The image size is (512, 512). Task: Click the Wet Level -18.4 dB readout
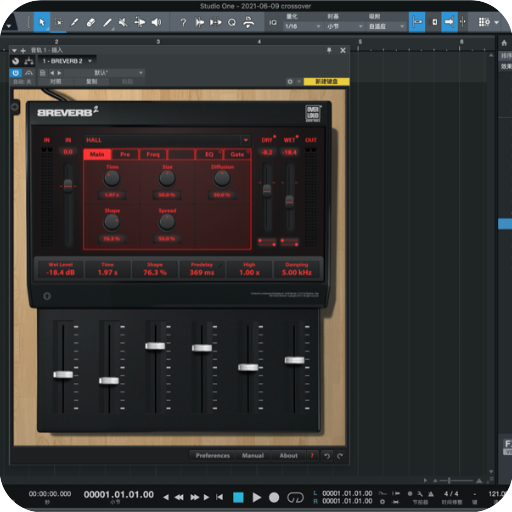(61, 269)
